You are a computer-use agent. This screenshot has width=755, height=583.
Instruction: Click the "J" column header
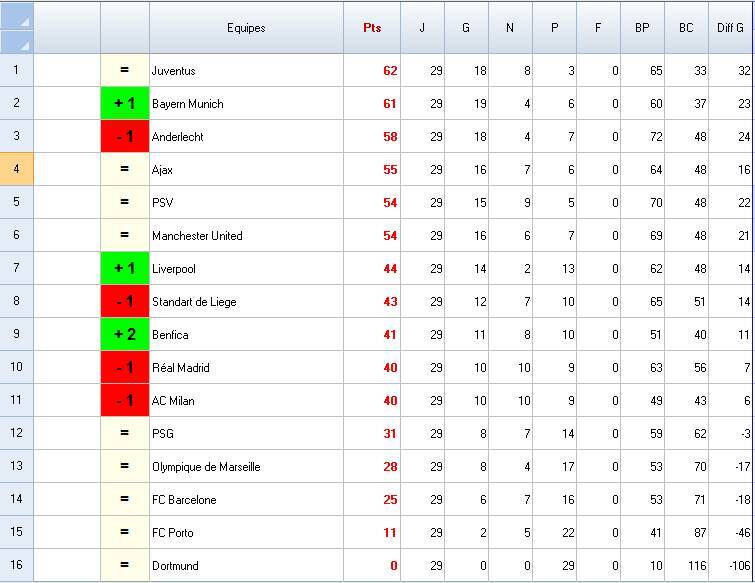point(422,28)
